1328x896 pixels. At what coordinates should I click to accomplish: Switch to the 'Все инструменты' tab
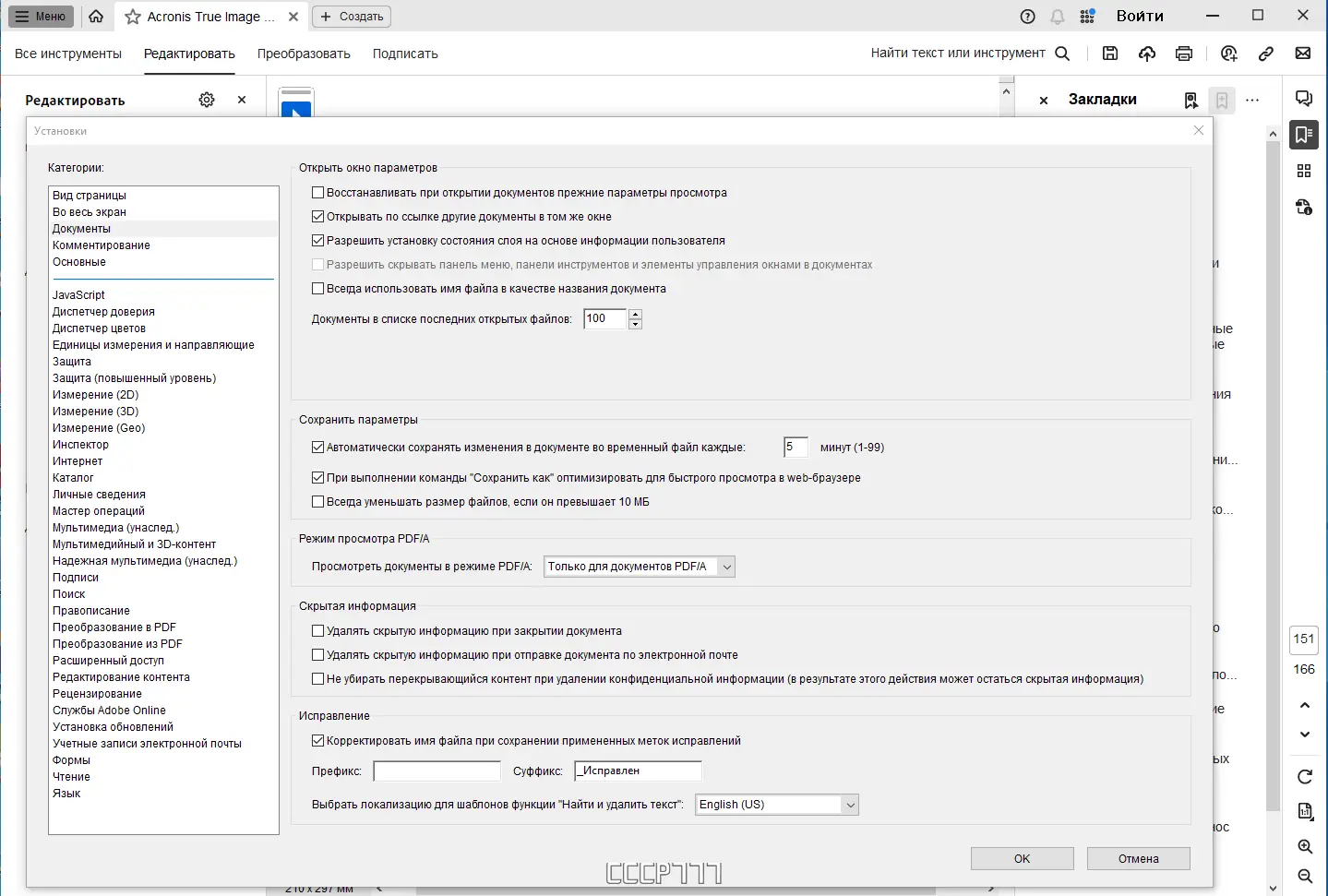point(68,54)
